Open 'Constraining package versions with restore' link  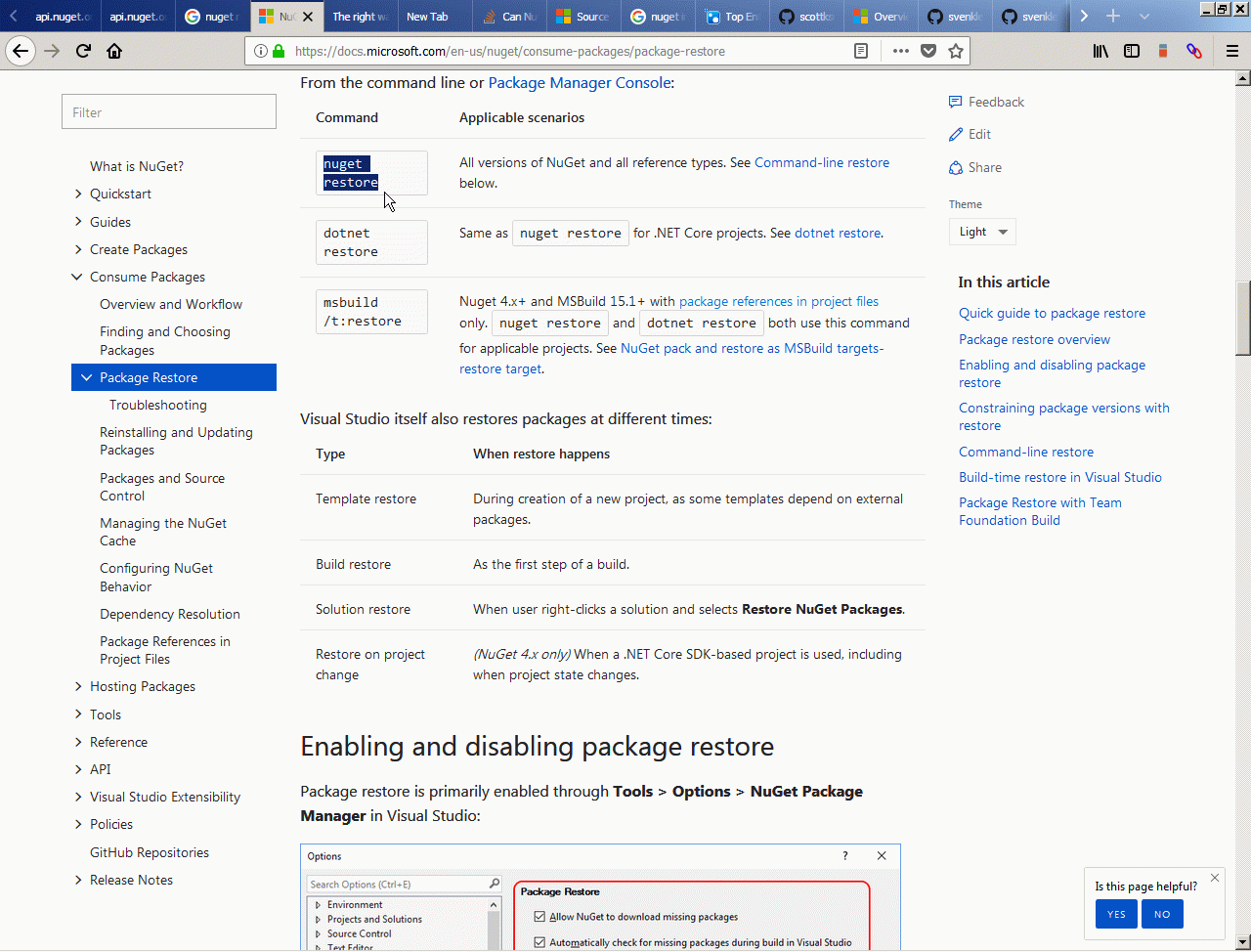click(1064, 416)
